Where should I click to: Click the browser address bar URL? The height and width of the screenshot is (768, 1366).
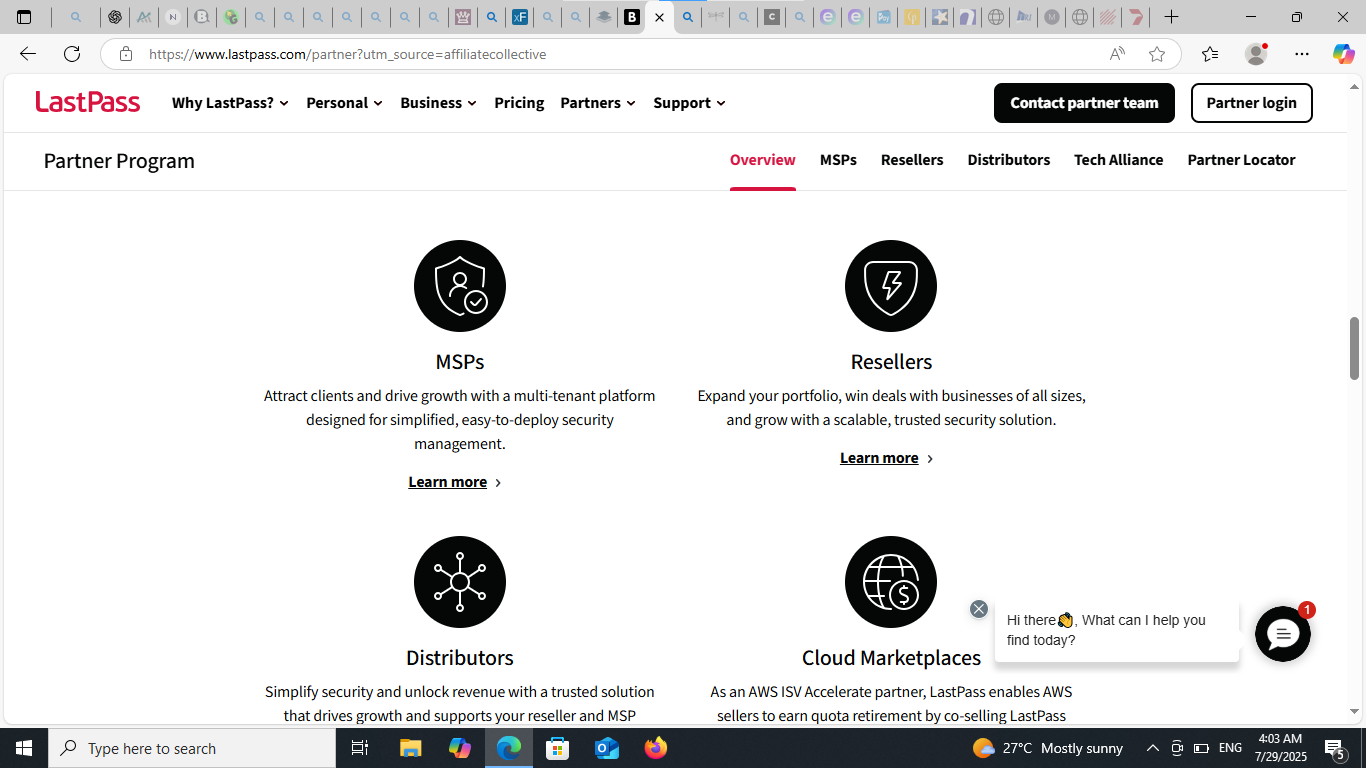(348, 54)
